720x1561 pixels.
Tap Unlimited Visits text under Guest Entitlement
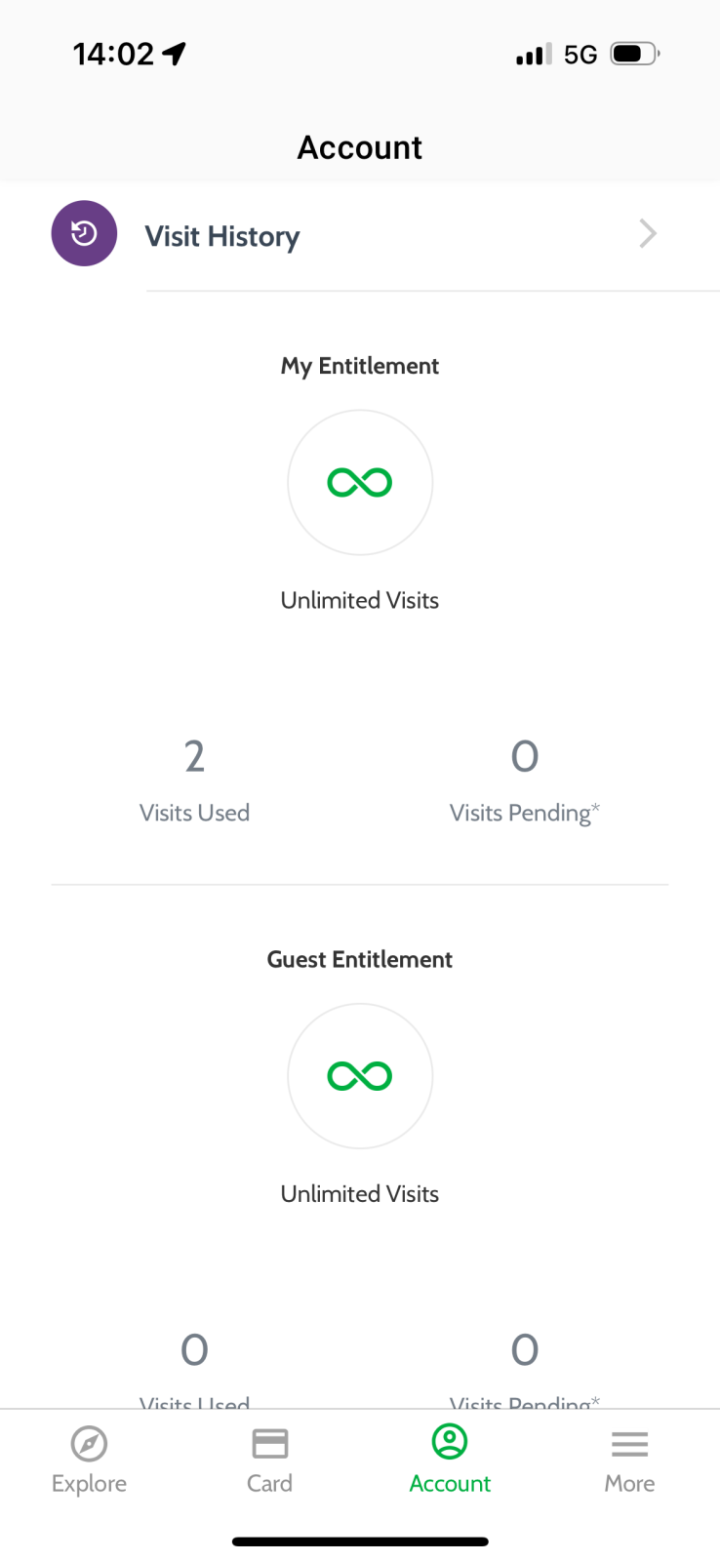[360, 1194]
